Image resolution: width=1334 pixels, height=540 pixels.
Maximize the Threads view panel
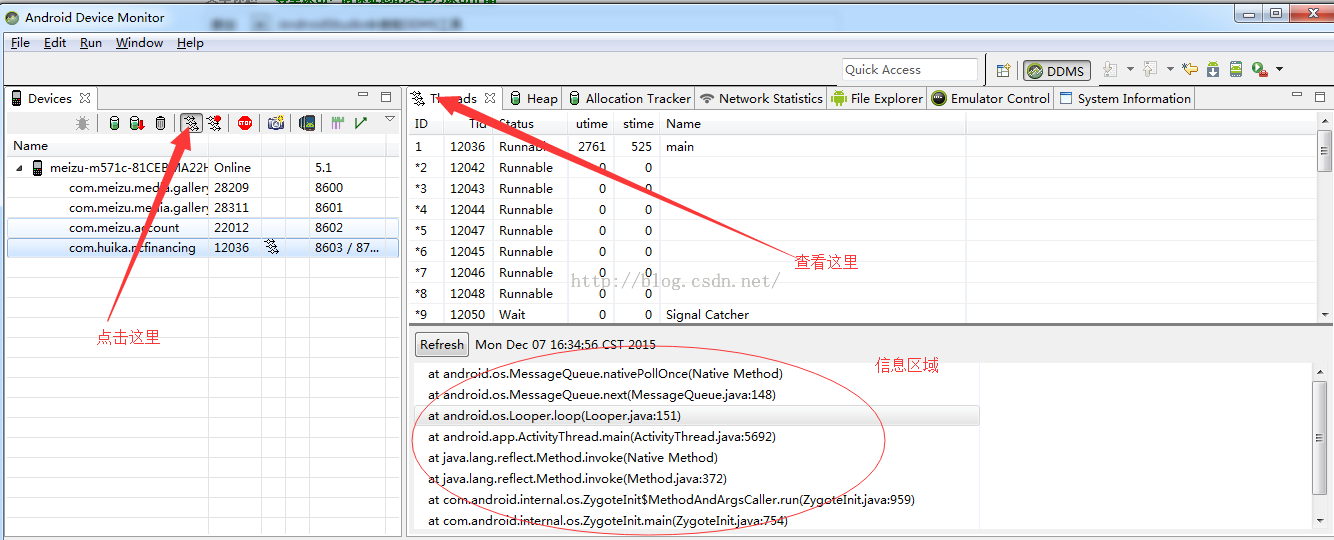pyautogui.click(x=1320, y=96)
